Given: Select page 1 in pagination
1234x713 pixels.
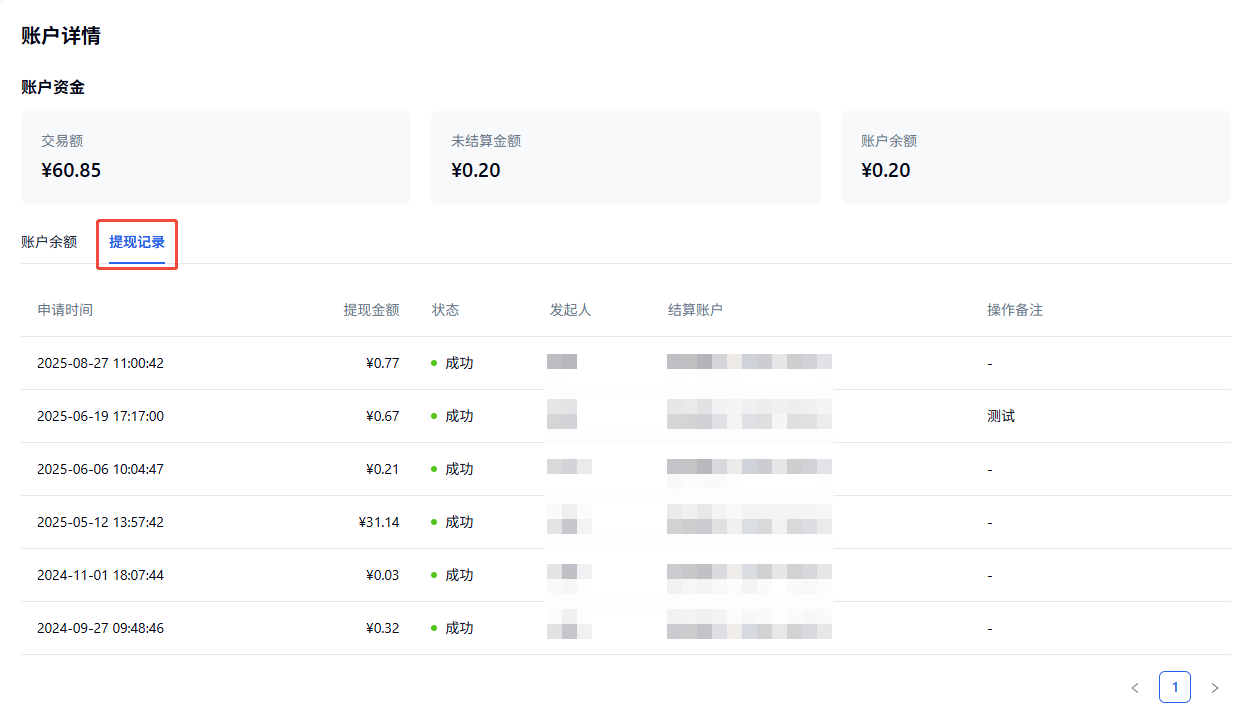Looking at the screenshot, I should 1175,687.
